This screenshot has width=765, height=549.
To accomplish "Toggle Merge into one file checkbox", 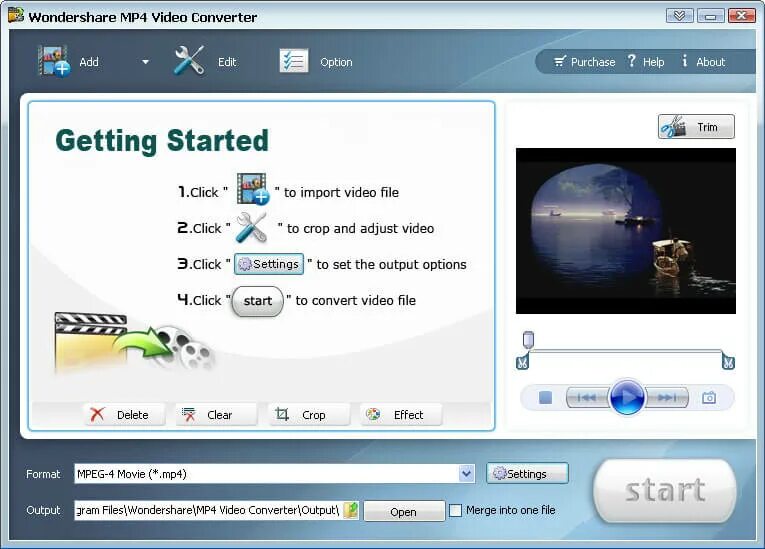I will click(455, 510).
